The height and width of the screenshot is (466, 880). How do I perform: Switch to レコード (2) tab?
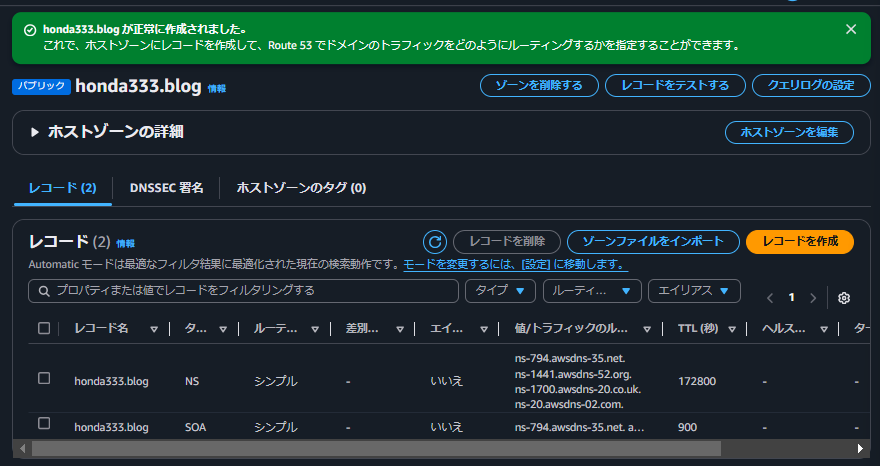[x=62, y=188]
